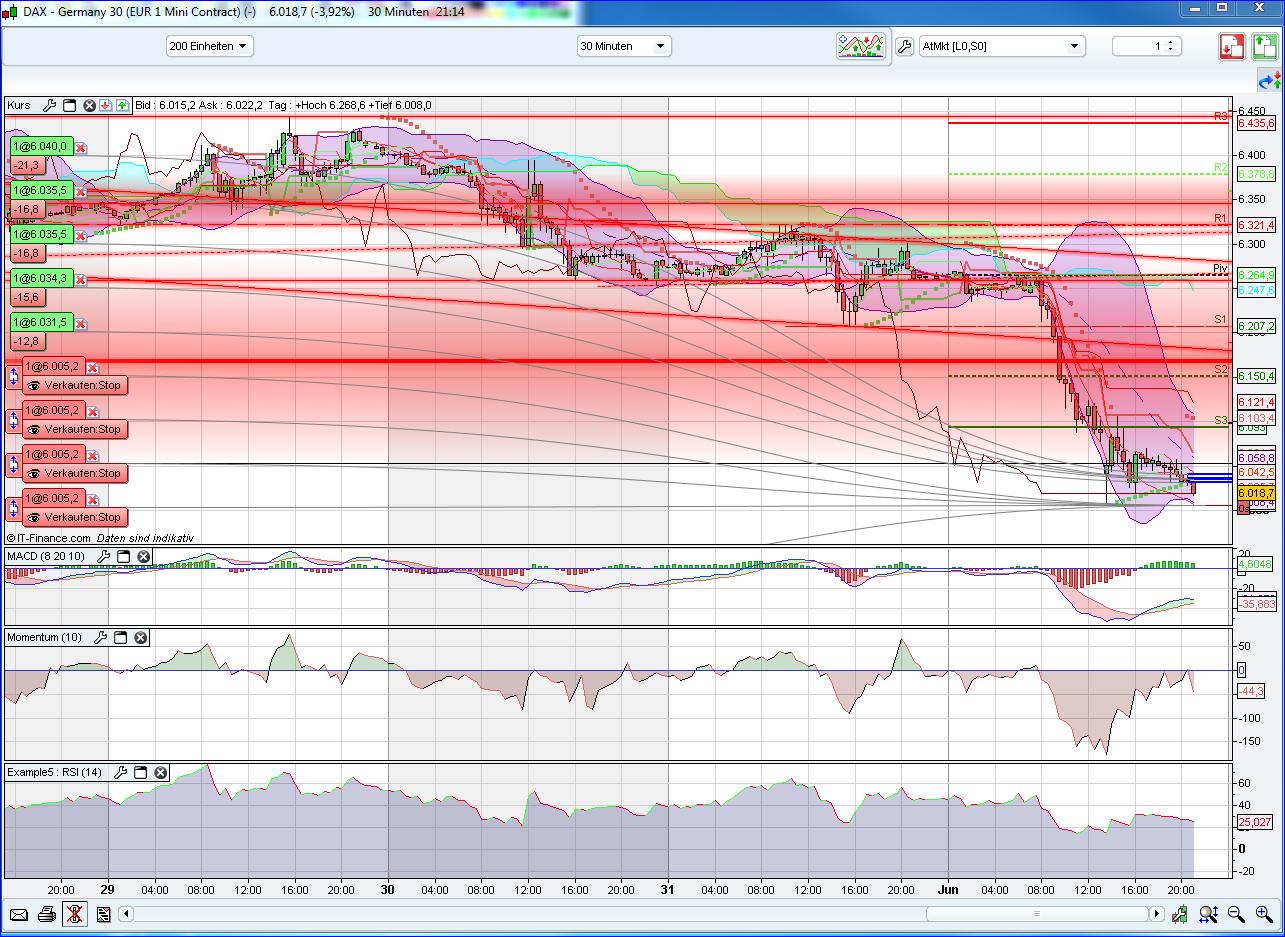Open the 200 Einheiten dropdown
The width and height of the screenshot is (1285, 937).
(210, 46)
